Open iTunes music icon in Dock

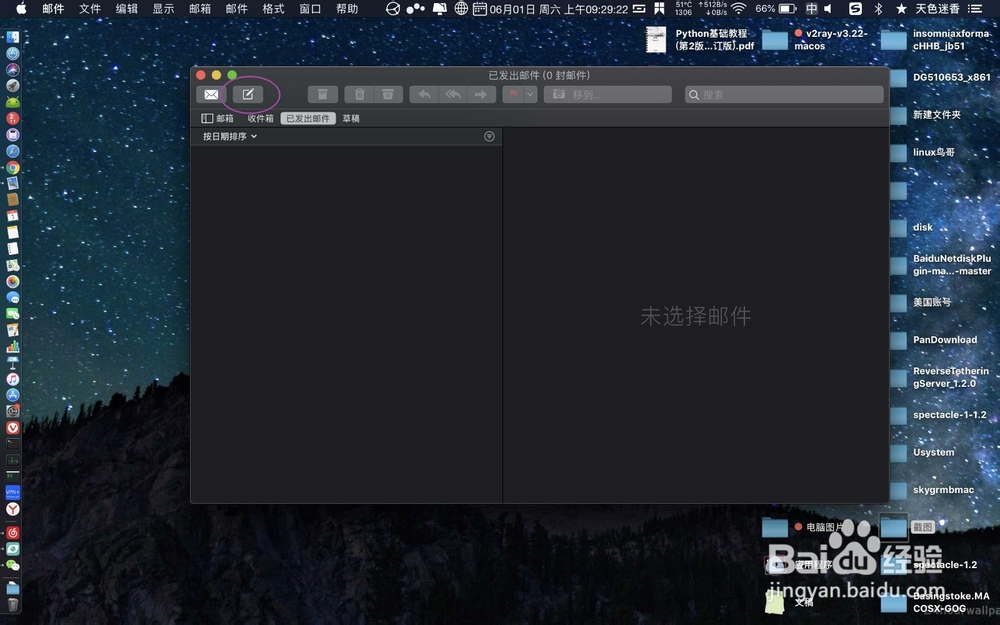tap(13, 379)
